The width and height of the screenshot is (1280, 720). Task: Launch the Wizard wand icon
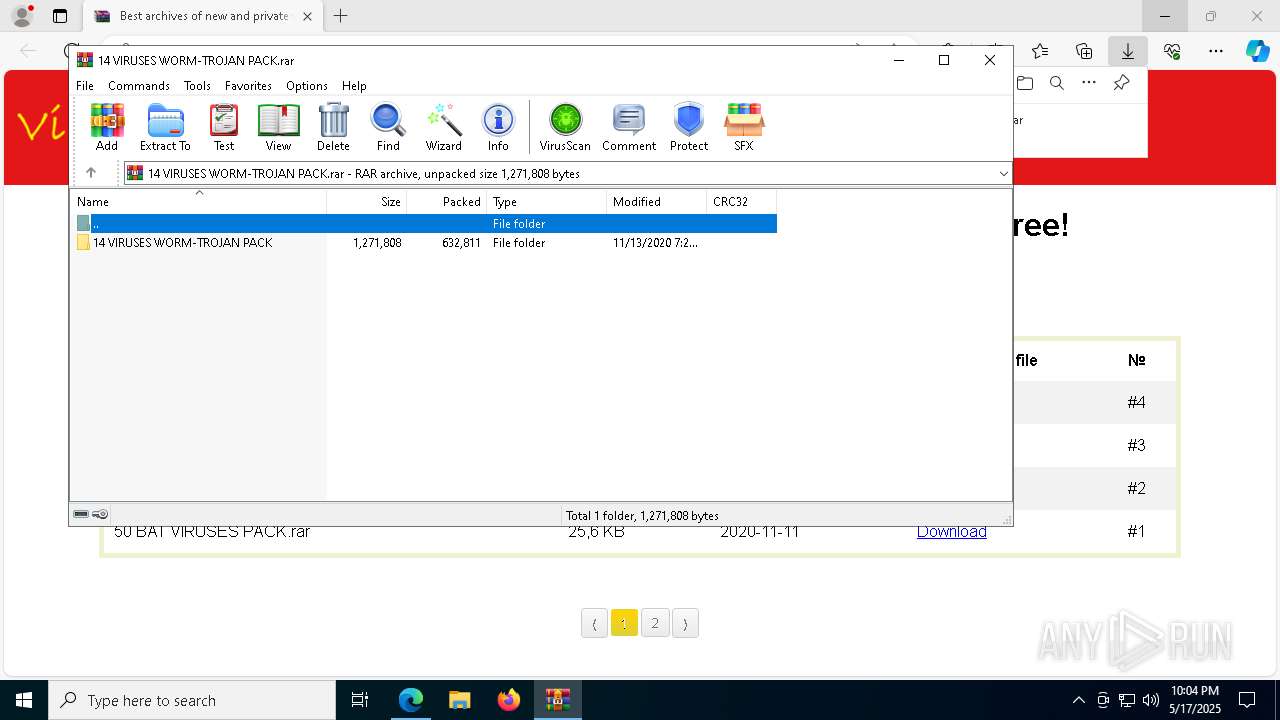pos(443,127)
